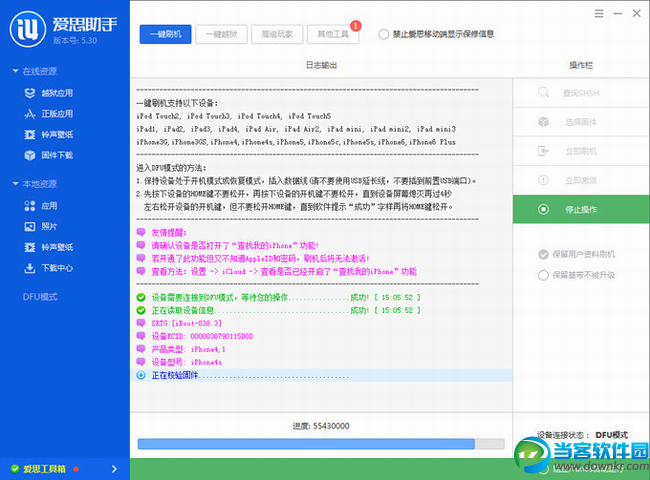The height and width of the screenshot is (480, 650).
Task: Collapse the 在线资源 section
Action: tap(15, 71)
